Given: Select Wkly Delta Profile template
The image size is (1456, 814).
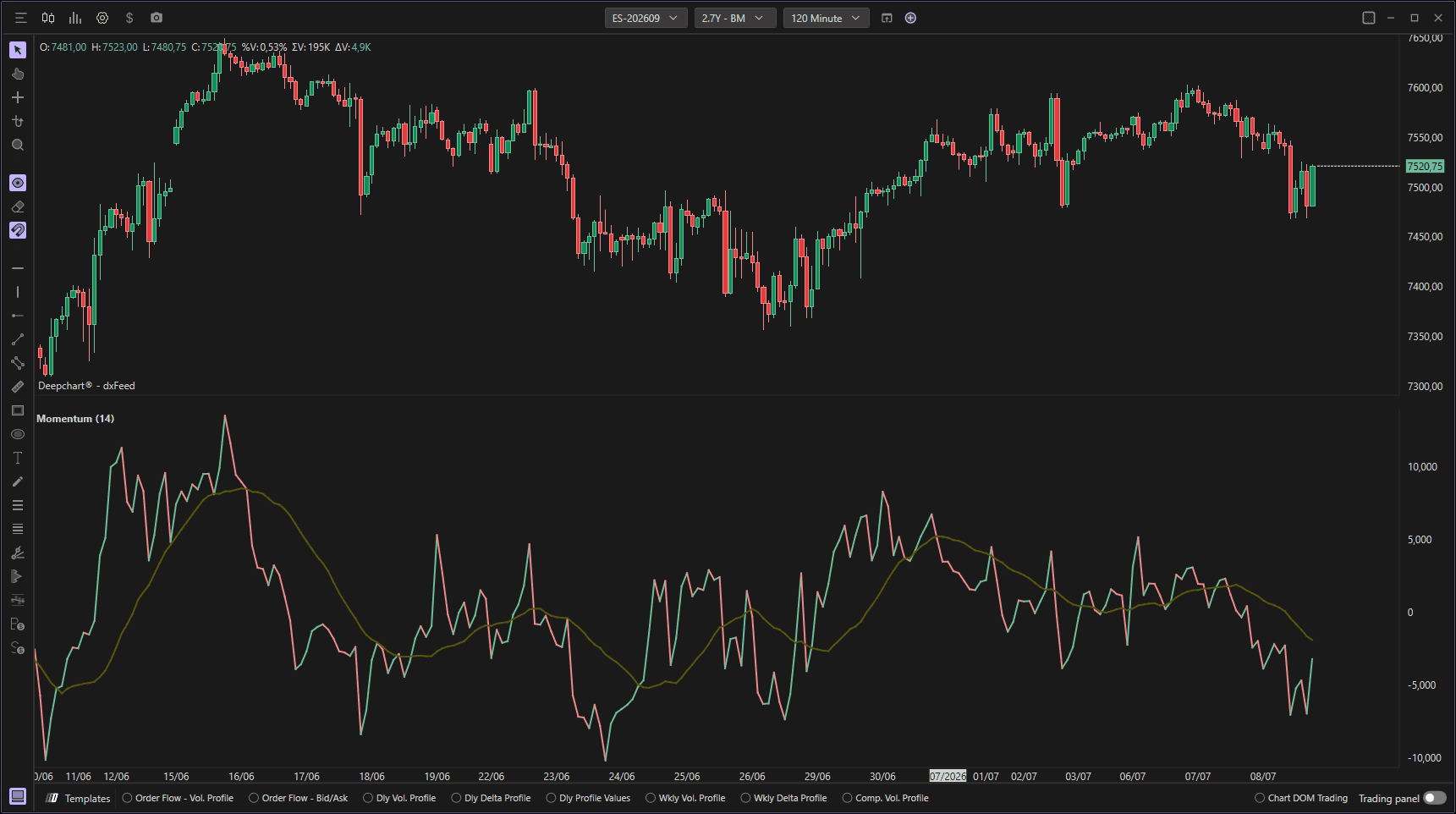Looking at the screenshot, I should 784,798.
